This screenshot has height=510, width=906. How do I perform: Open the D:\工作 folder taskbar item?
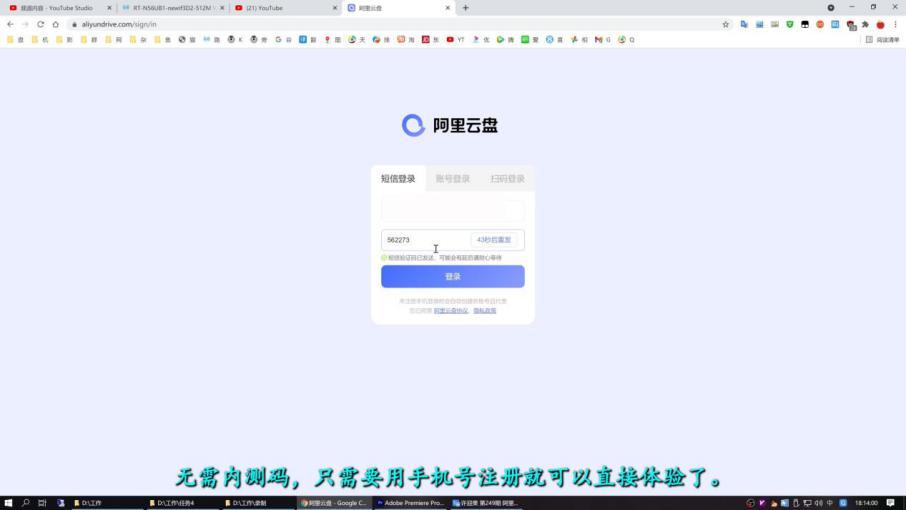(x=106, y=502)
